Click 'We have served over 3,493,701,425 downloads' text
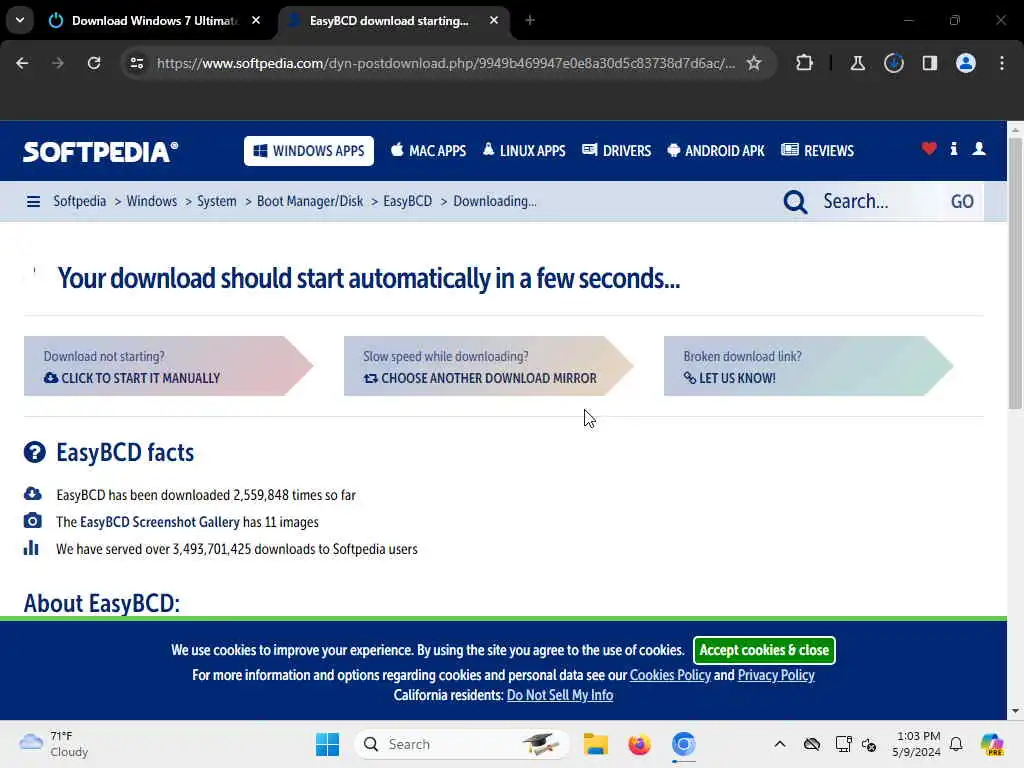Viewport: 1024px width, 768px height. 236,549
